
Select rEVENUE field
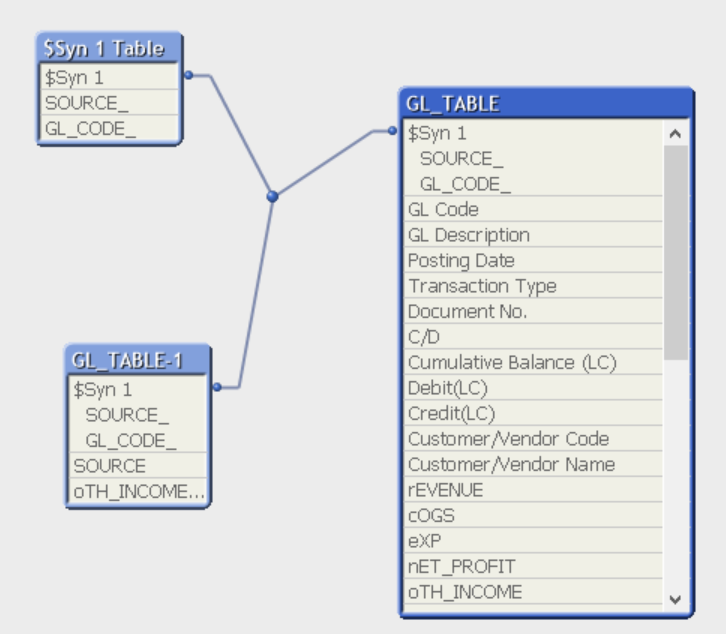click(x=533, y=490)
